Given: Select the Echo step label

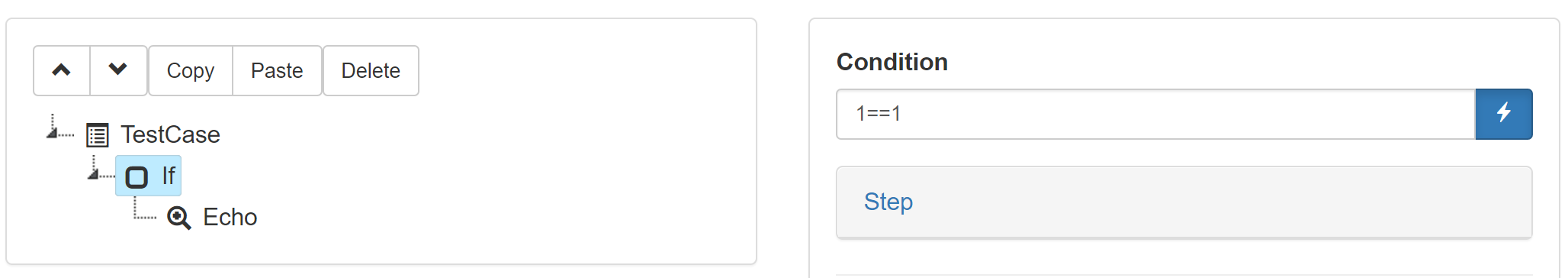Looking at the screenshot, I should coord(230,217).
